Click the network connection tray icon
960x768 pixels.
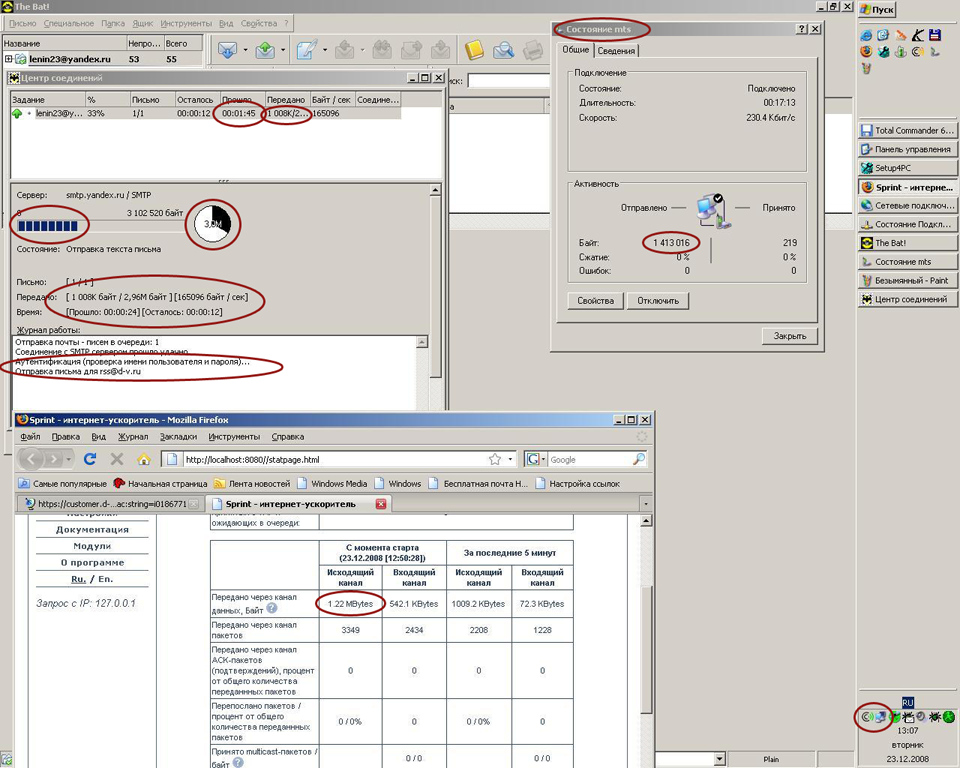click(880, 717)
